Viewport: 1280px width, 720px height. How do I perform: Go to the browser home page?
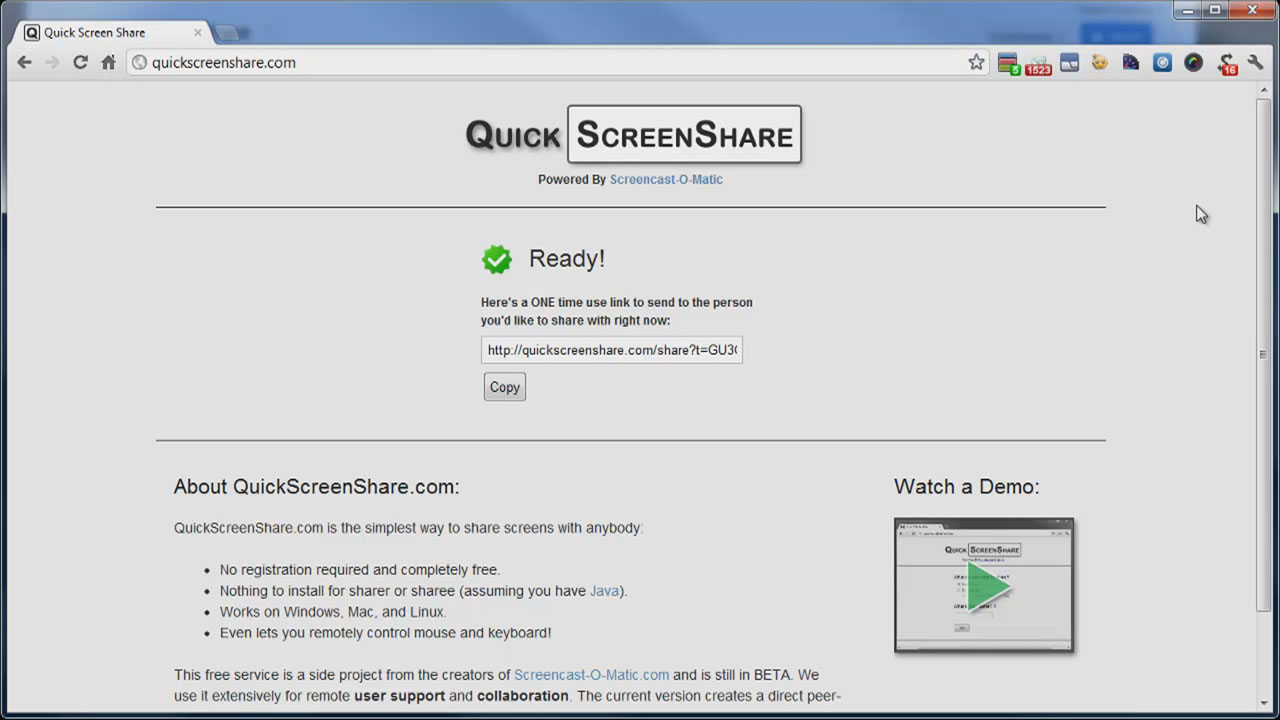(x=108, y=62)
